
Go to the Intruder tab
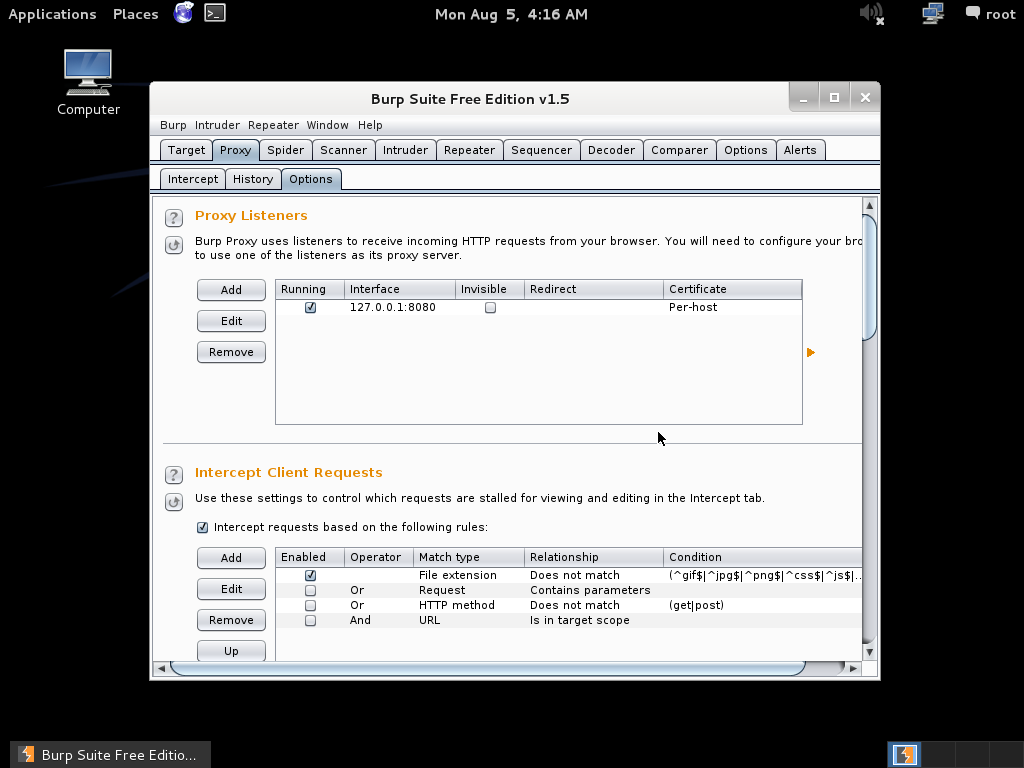coord(406,150)
